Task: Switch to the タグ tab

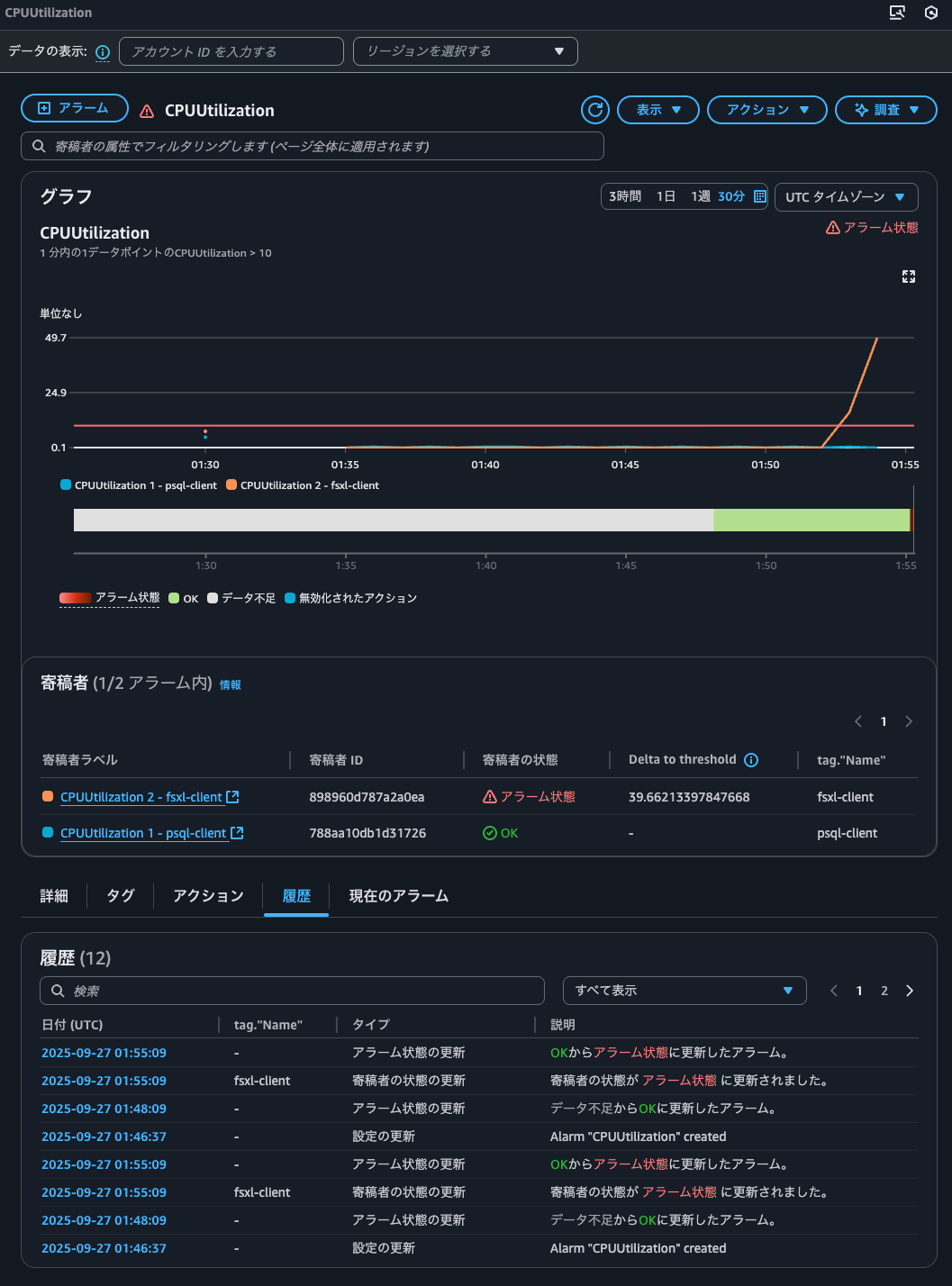Action: pos(121,896)
